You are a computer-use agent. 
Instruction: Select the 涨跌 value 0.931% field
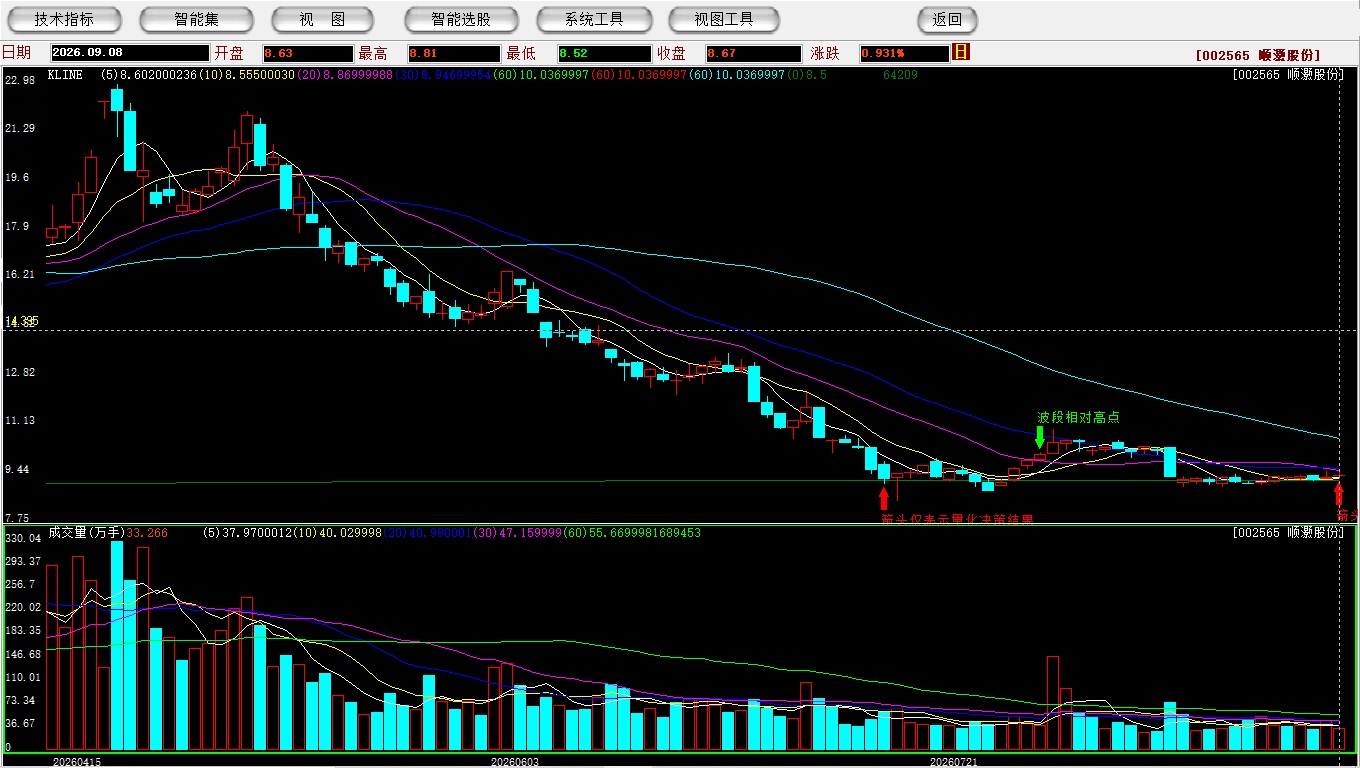point(903,53)
